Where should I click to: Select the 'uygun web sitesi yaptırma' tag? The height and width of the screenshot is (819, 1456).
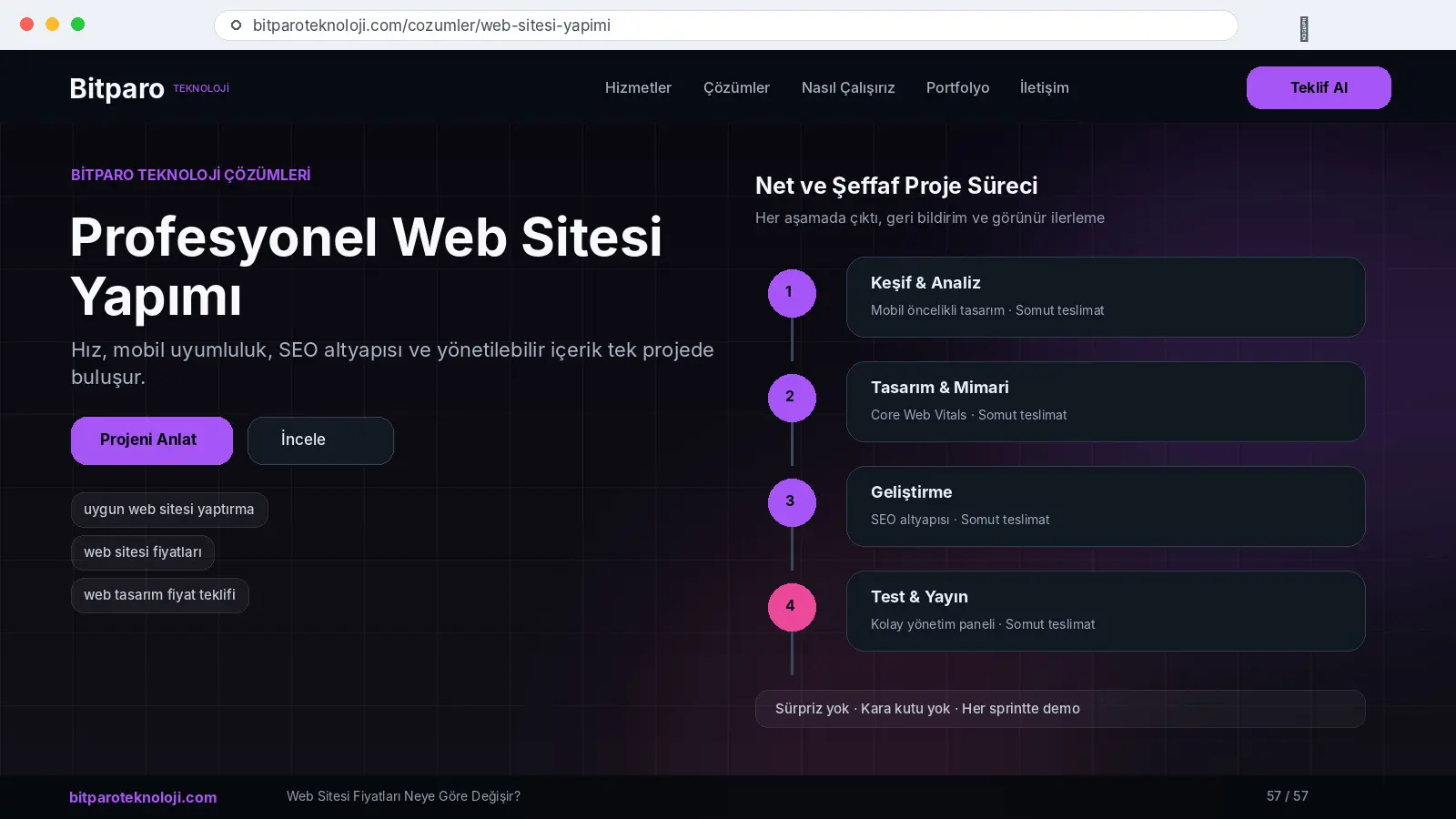point(169,510)
